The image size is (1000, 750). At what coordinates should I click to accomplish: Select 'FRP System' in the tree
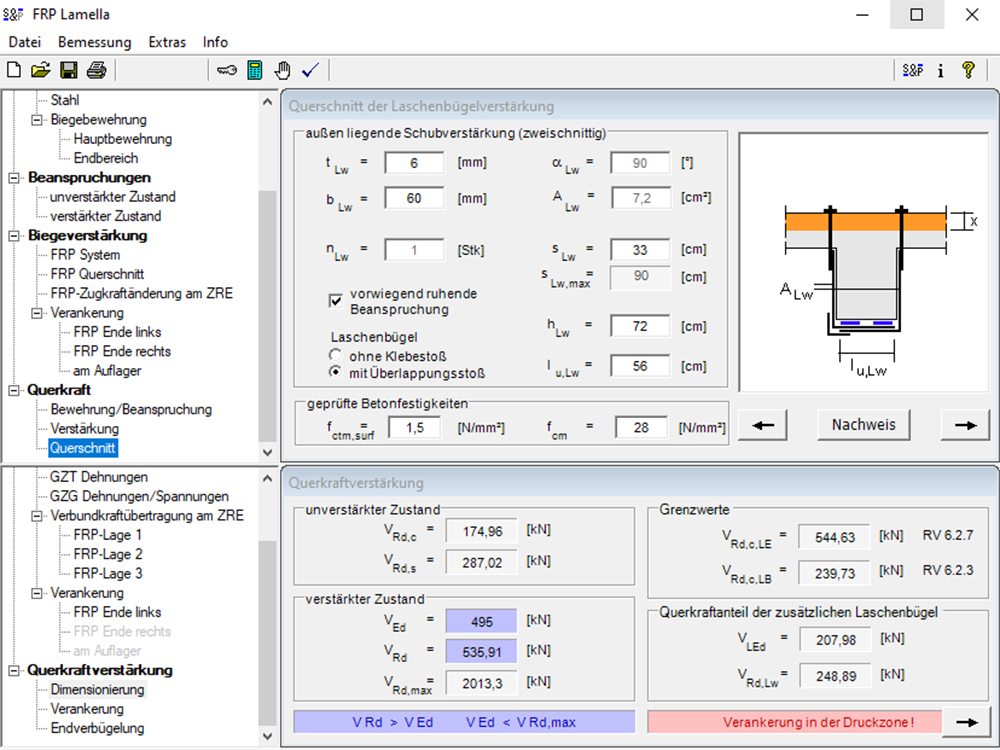point(85,255)
